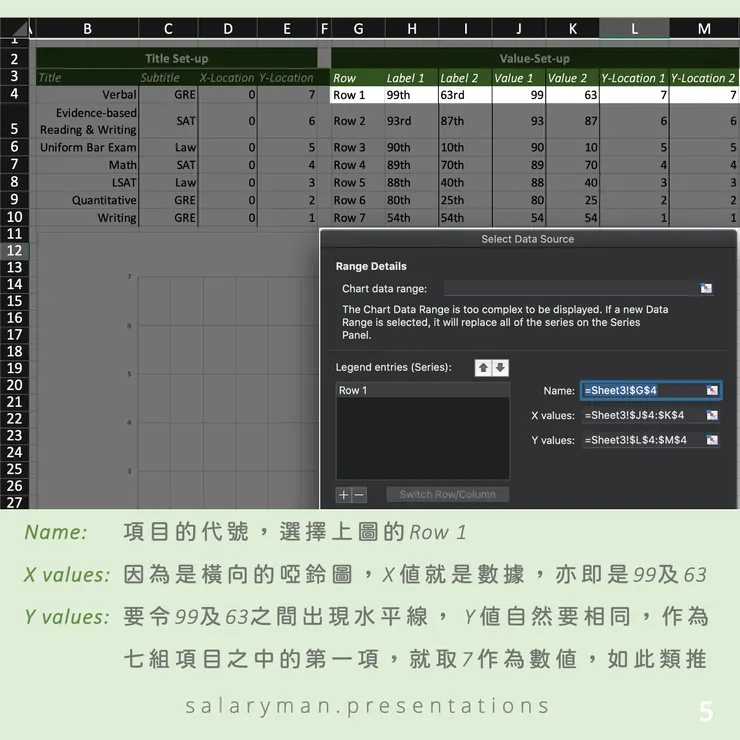The height and width of the screenshot is (740, 740).
Task: Add a new series with plus button
Action: pyautogui.click(x=344, y=495)
